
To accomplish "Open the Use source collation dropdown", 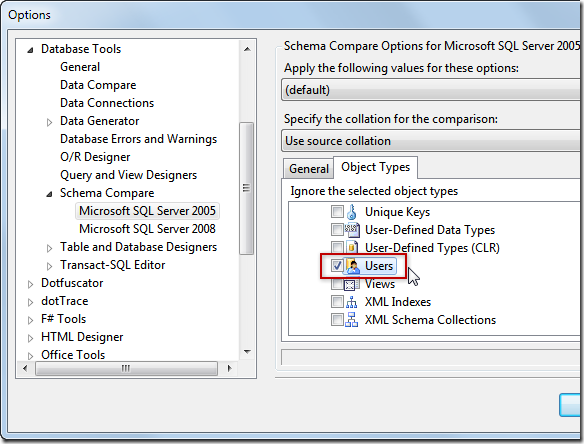I will pos(432,141).
